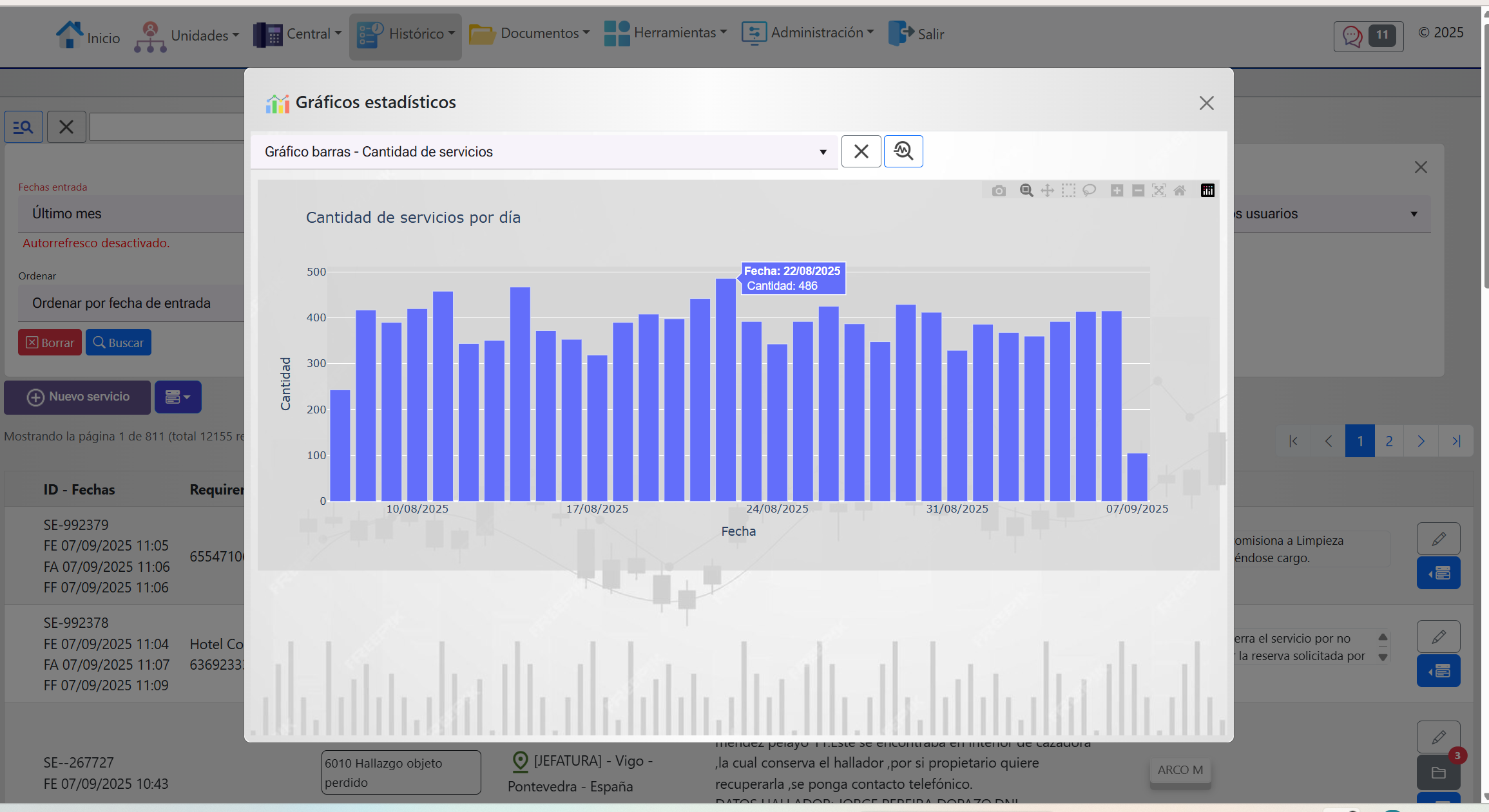Image resolution: width=1489 pixels, height=812 pixels.
Task: Open the Herramientas menu
Action: click(666, 33)
